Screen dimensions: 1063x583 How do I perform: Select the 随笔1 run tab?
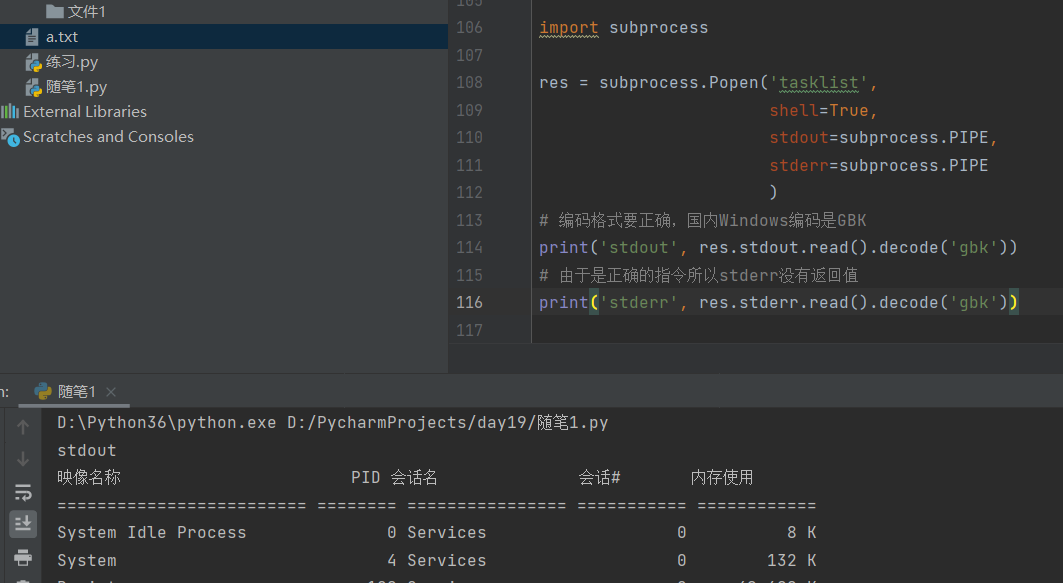point(76,392)
